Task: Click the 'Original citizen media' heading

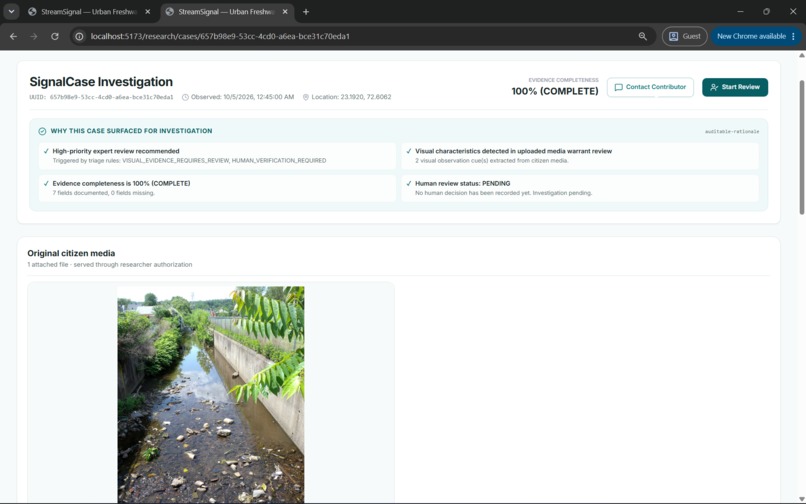Action: pos(71,254)
